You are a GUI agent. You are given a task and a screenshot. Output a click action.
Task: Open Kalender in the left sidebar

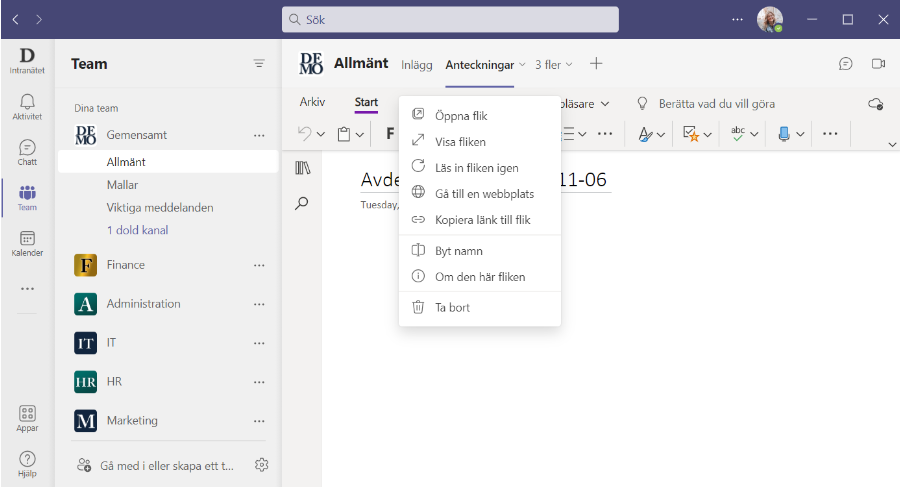coord(27,243)
